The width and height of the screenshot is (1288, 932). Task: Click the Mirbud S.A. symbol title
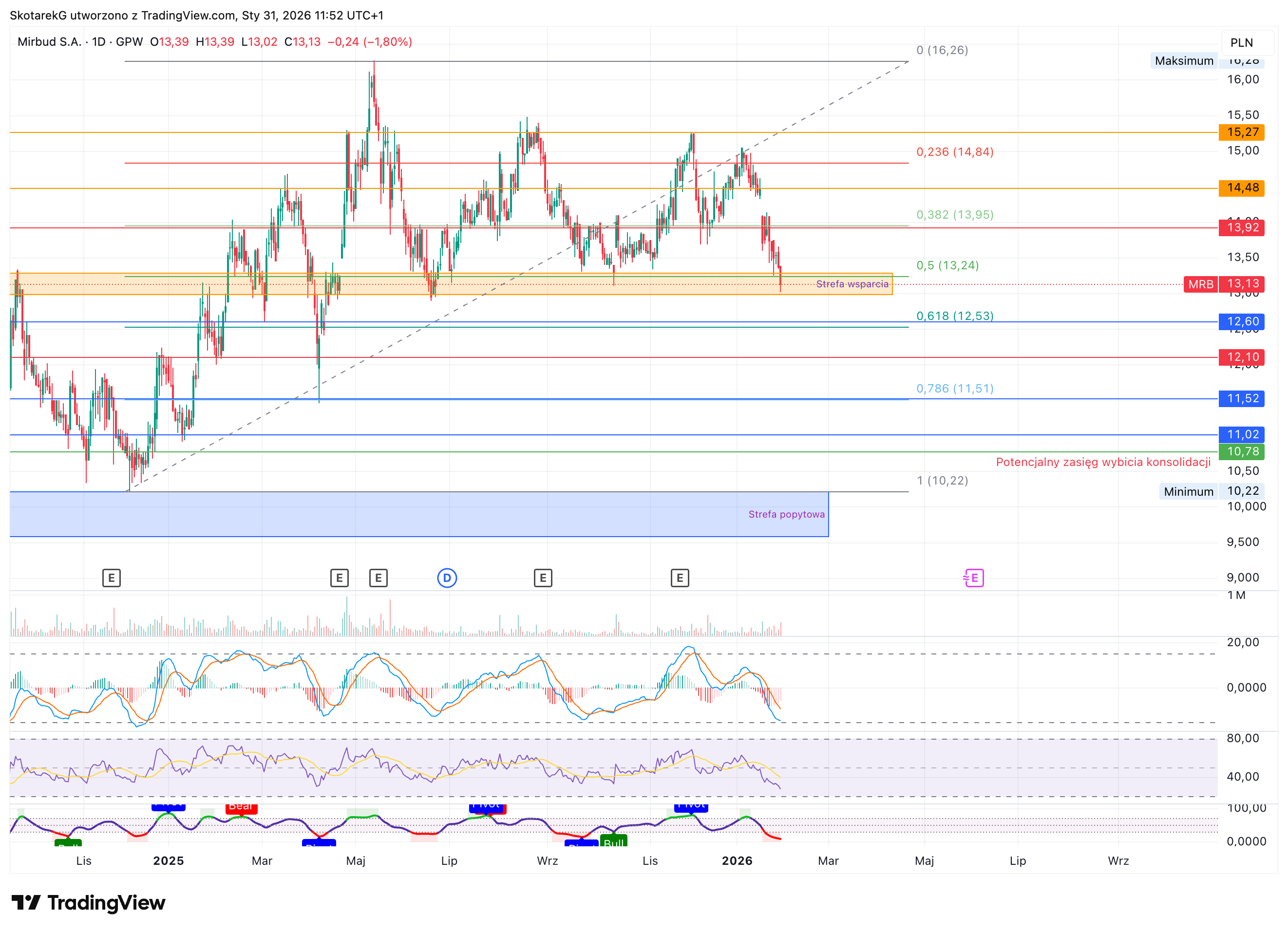tap(49, 42)
